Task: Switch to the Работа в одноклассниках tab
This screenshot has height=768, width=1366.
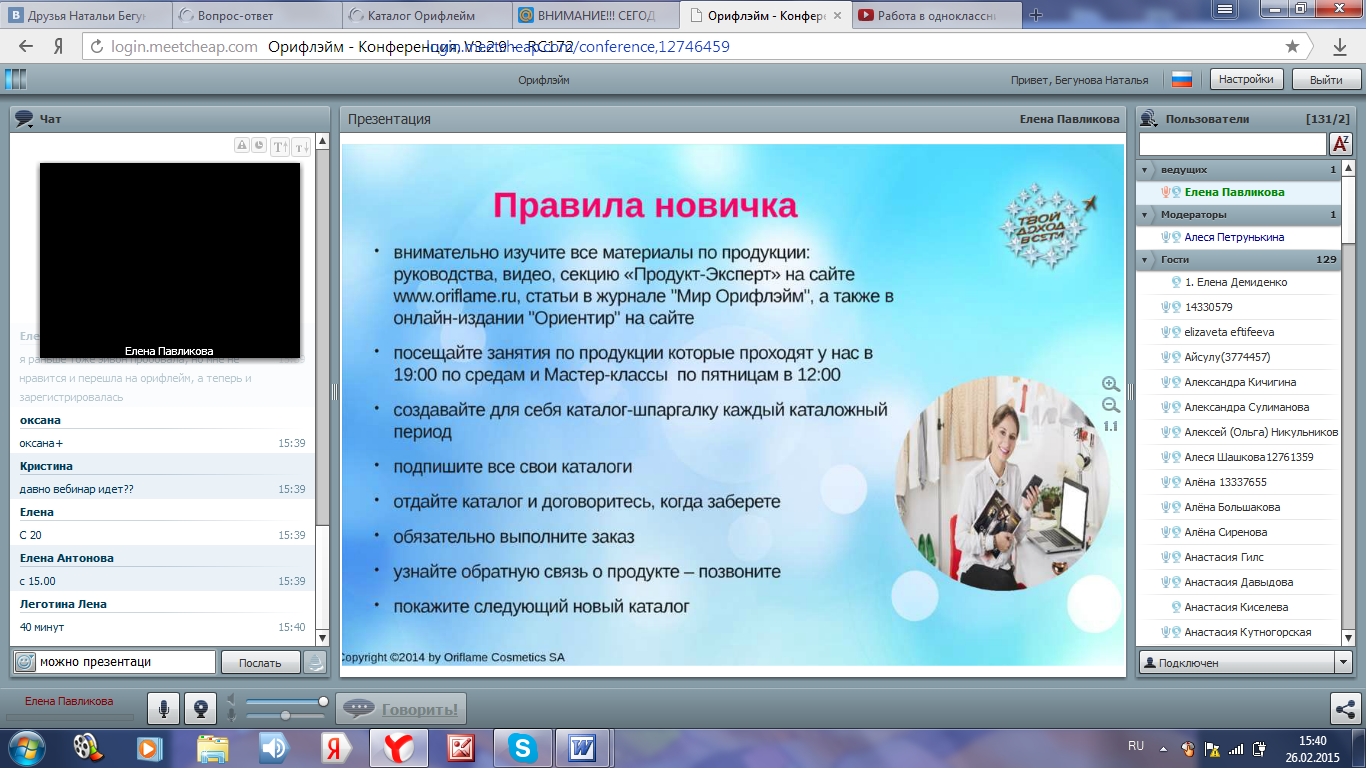Action: [x=939, y=15]
